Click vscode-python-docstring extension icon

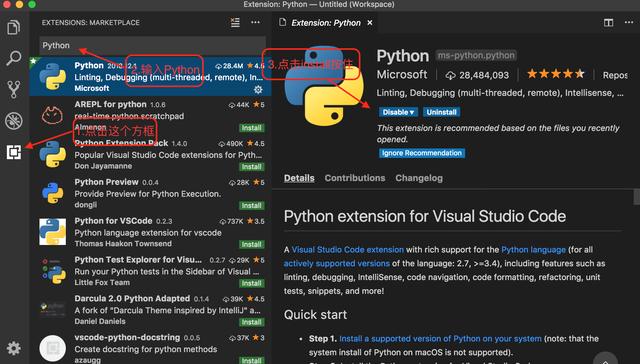52,348
